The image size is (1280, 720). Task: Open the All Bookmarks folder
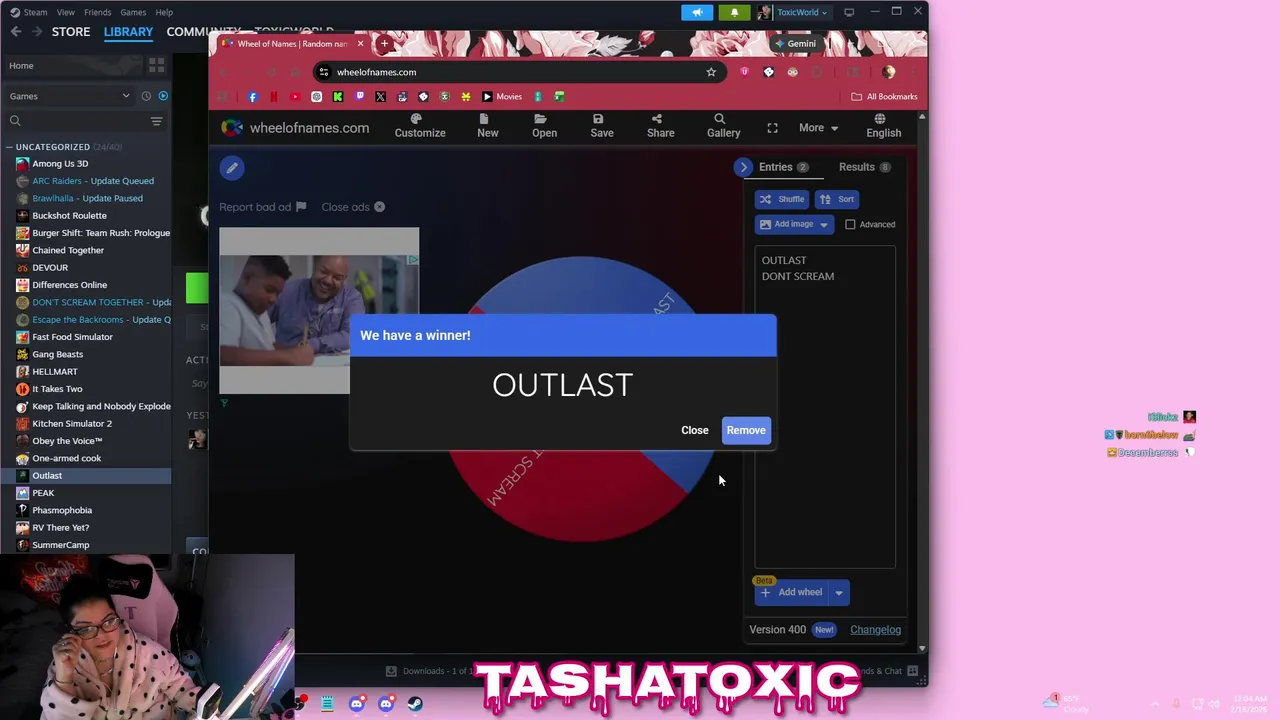coord(884,97)
